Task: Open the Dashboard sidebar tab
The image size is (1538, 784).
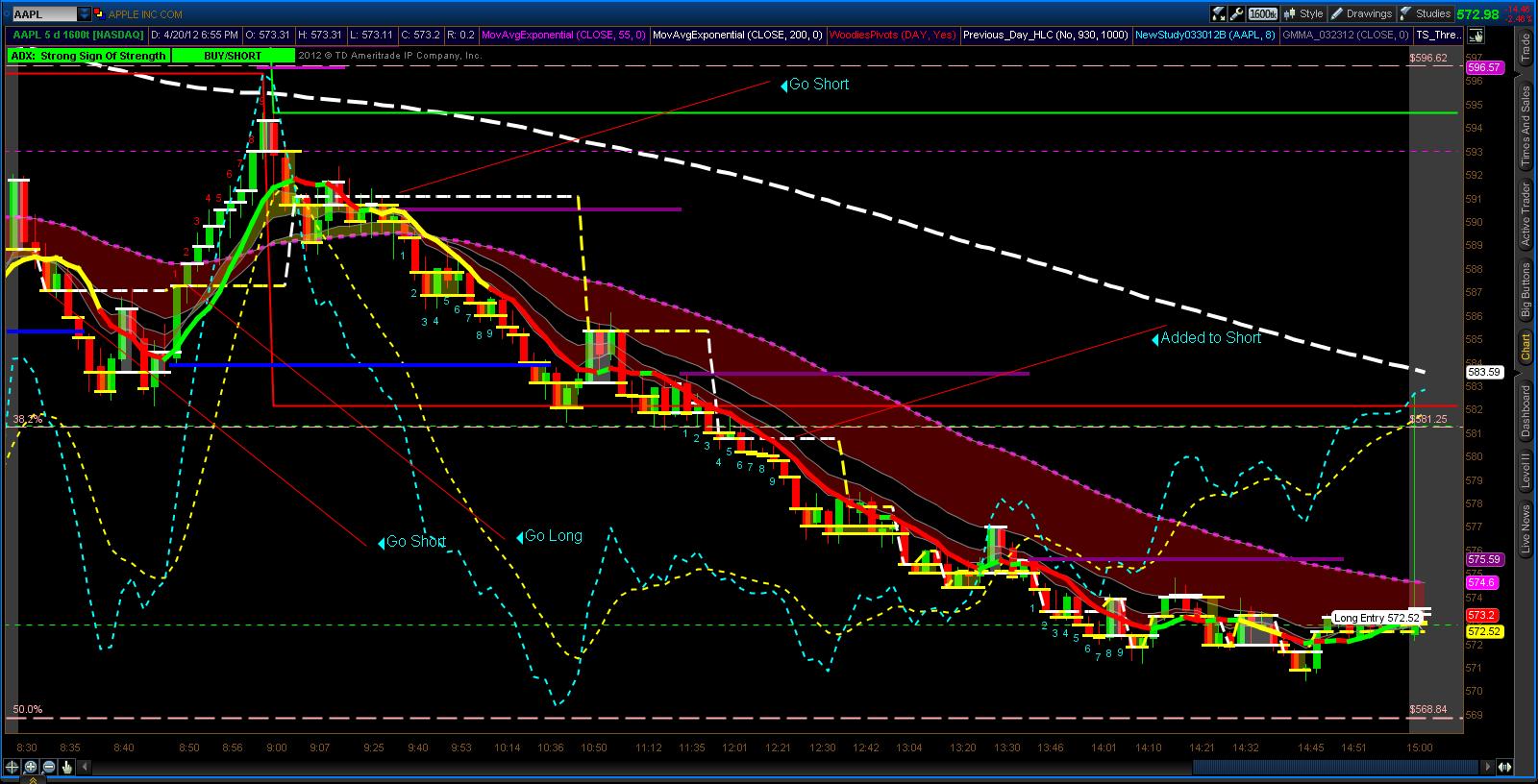Action: pyautogui.click(x=1526, y=411)
